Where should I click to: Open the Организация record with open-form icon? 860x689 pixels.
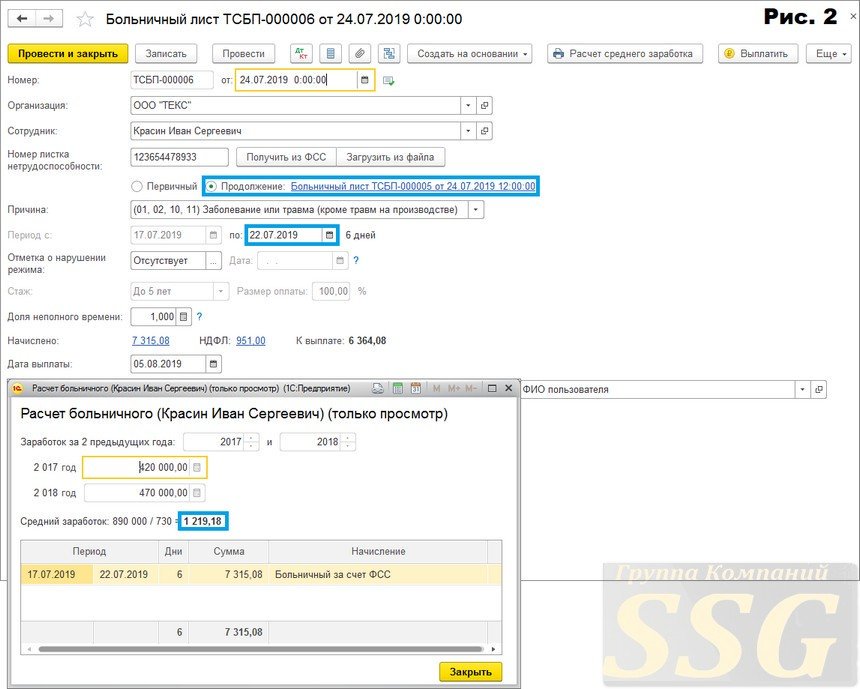[485, 105]
